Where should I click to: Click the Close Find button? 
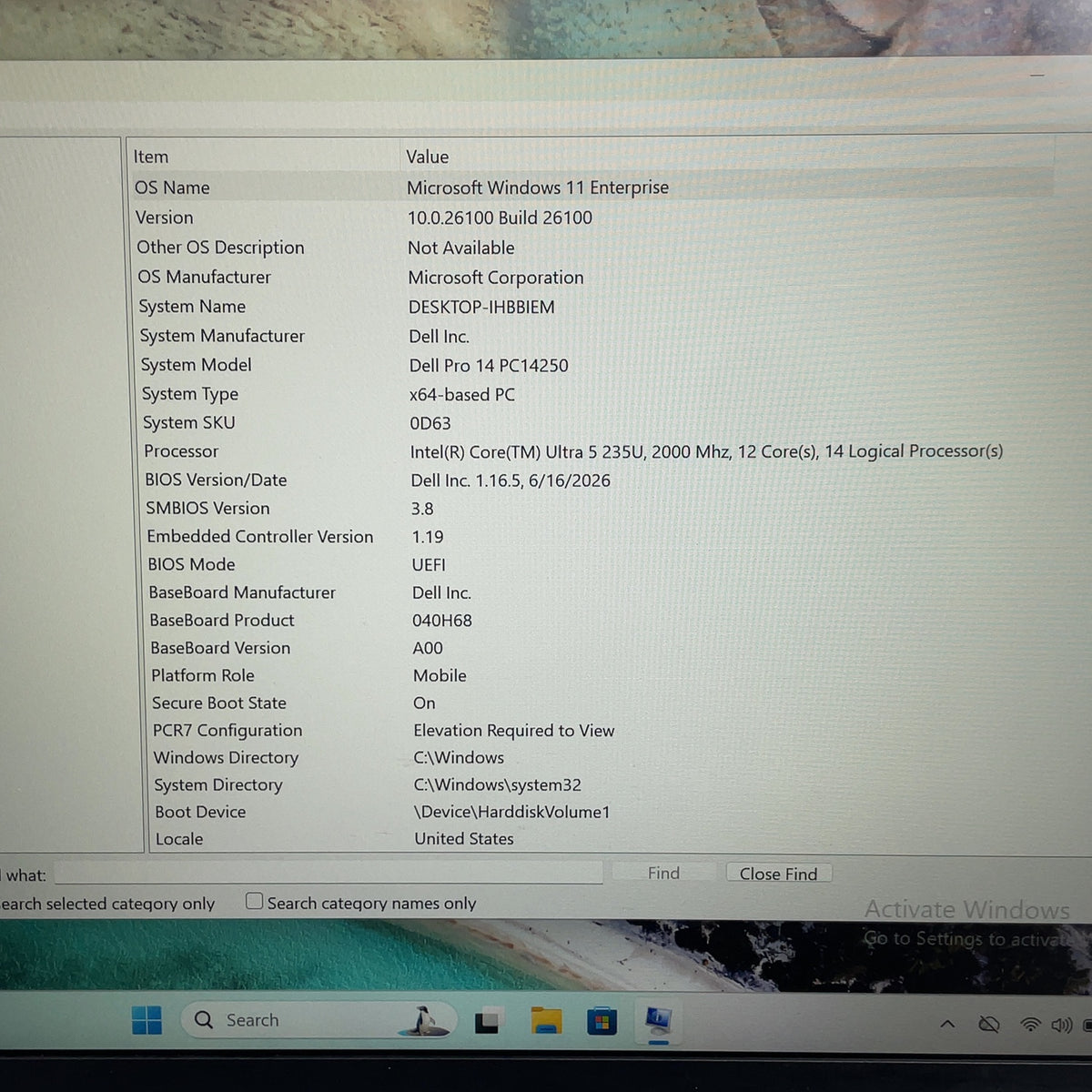(779, 874)
